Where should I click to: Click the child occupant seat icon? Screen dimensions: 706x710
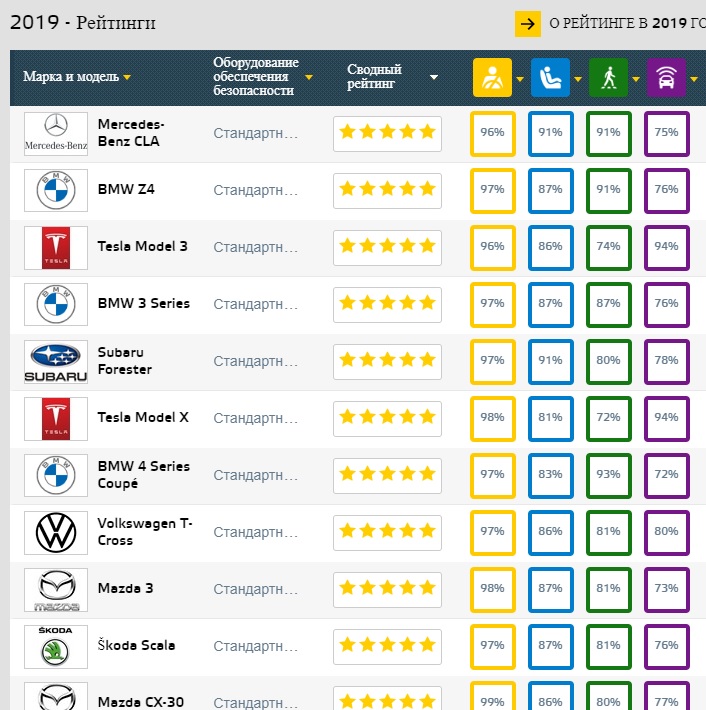pyautogui.click(x=550, y=77)
